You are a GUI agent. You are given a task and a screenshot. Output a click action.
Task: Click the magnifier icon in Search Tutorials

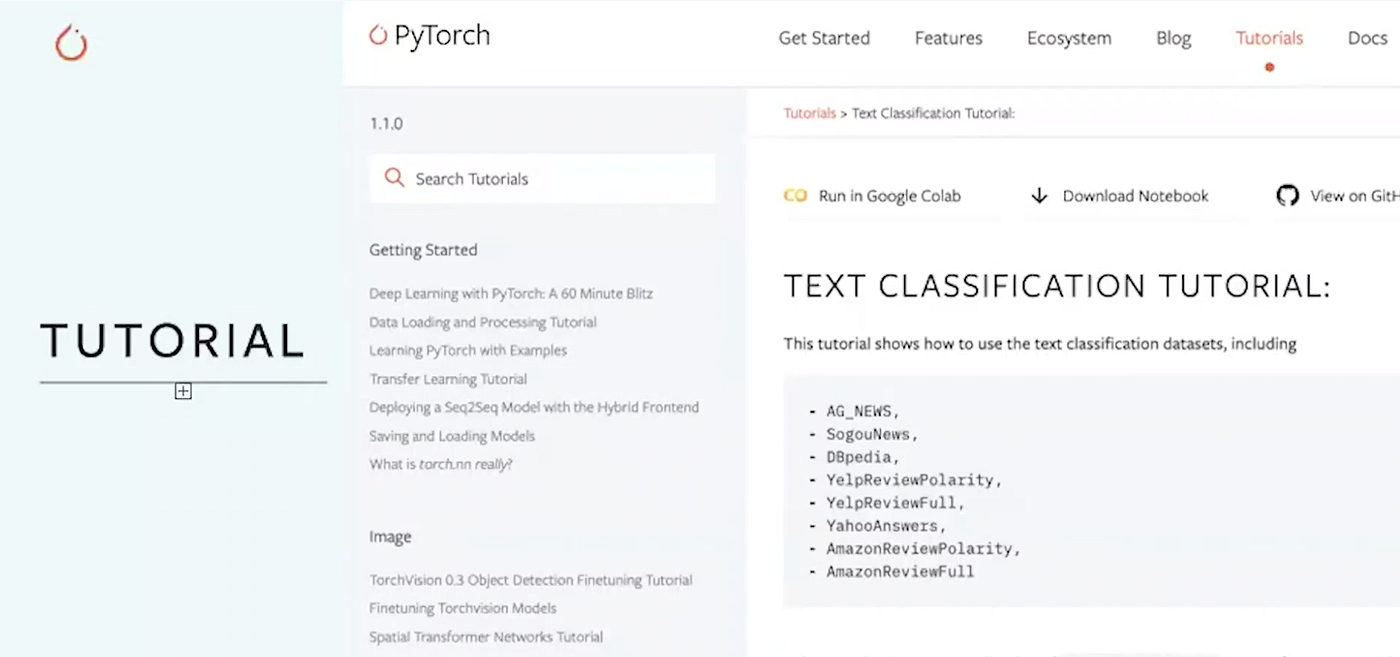click(395, 178)
